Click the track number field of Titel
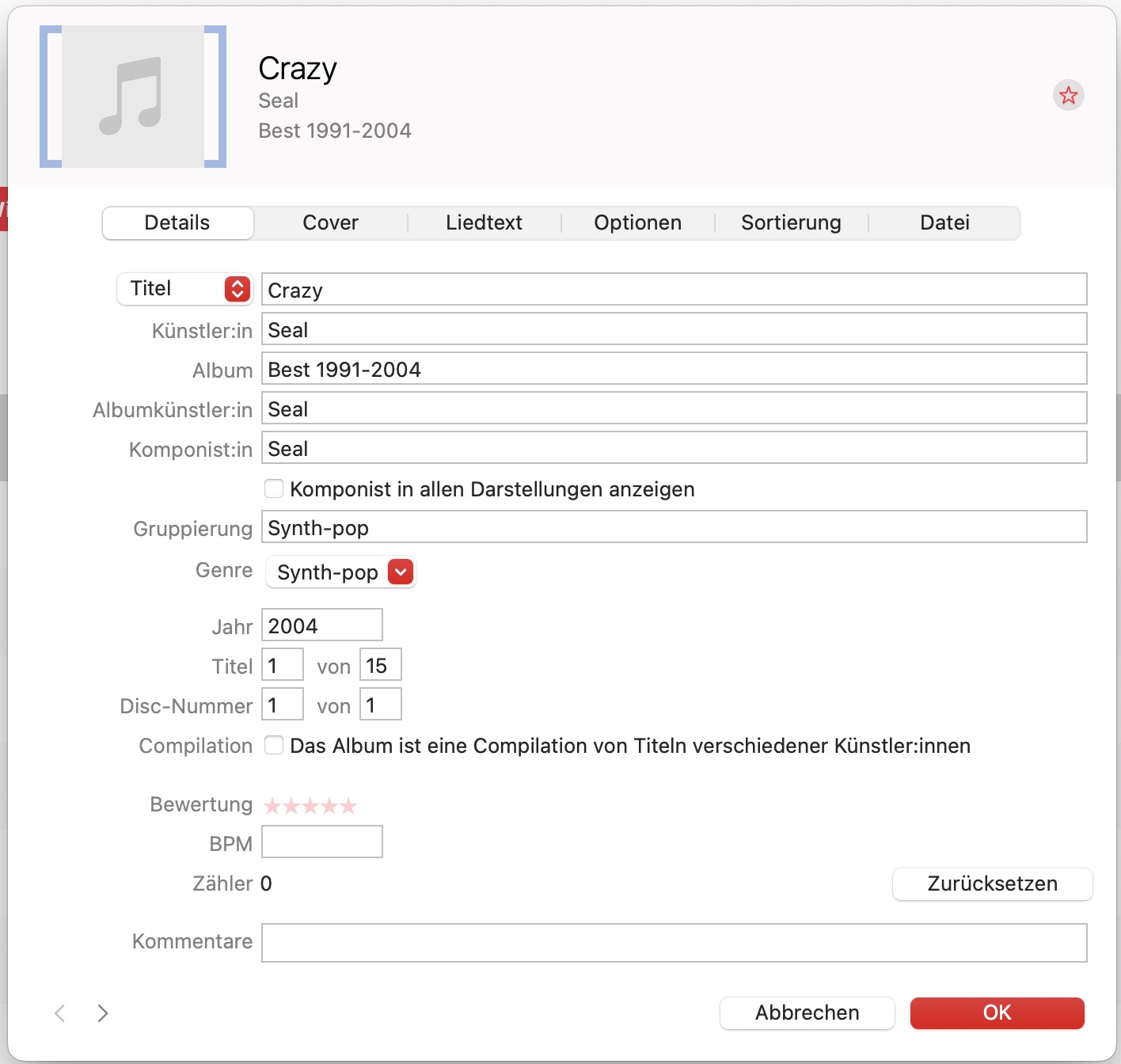The width and height of the screenshot is (1121, 1064). pyautogui.click(x=283, y=664)
